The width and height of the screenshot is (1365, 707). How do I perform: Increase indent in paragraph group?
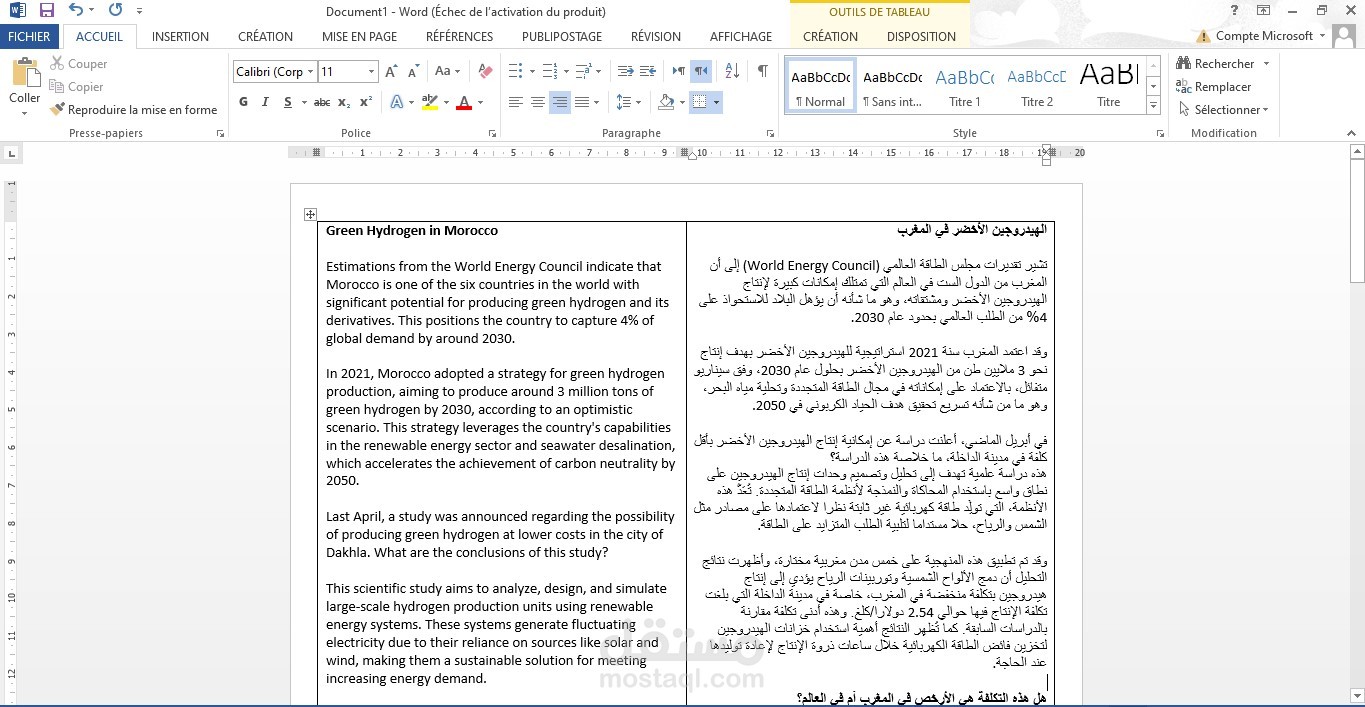tap(650, 72)
